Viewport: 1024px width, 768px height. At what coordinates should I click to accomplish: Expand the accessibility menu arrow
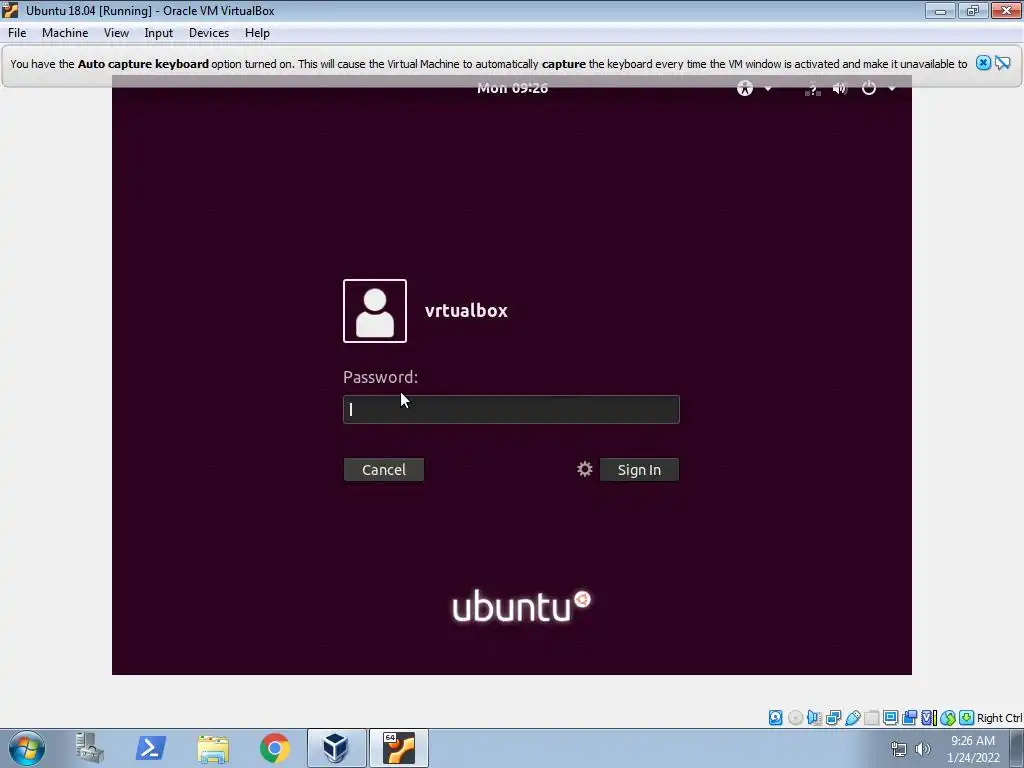(x=768, y=88)
